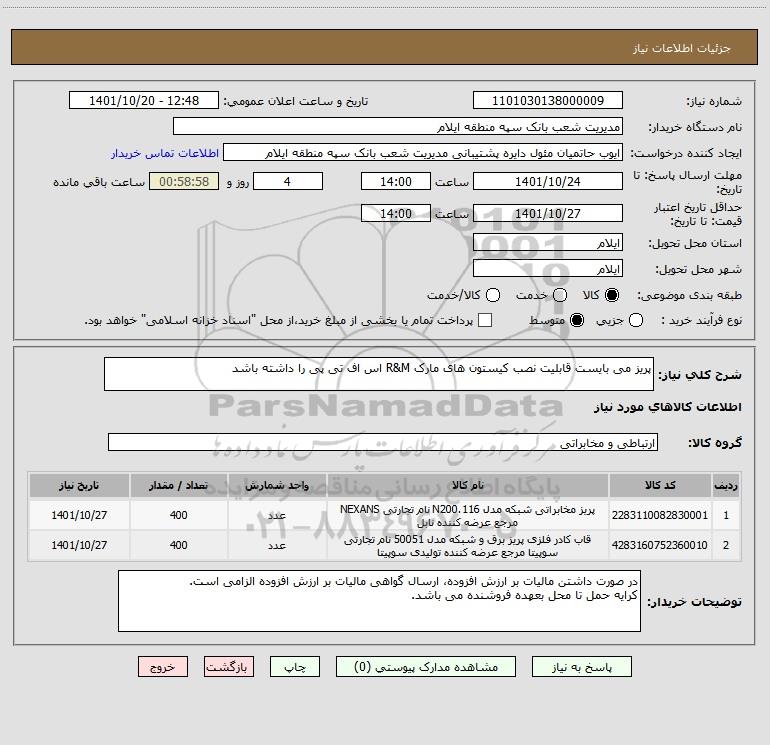Click the تاریخ نیاز column header
This screenshot has width=770, height=745.
click(x=79, y=486)
